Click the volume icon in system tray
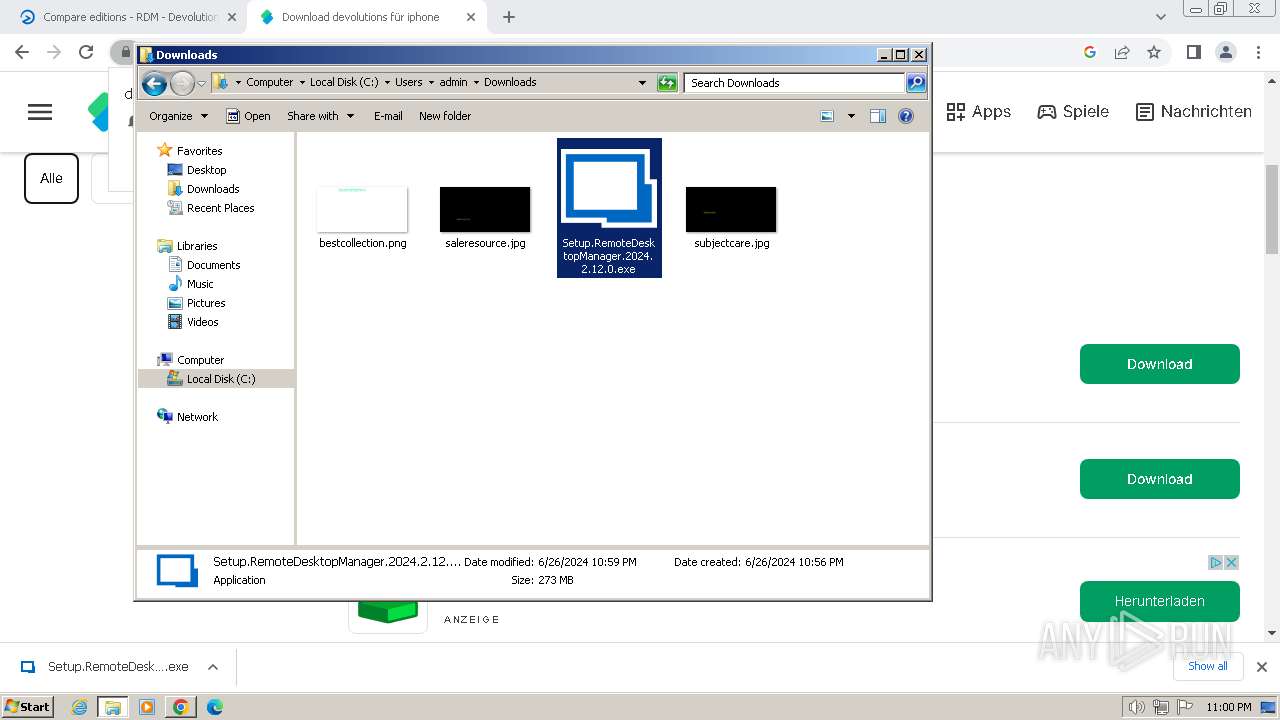This screenshot has width=1280, height=720. [x=1136, y=707]
